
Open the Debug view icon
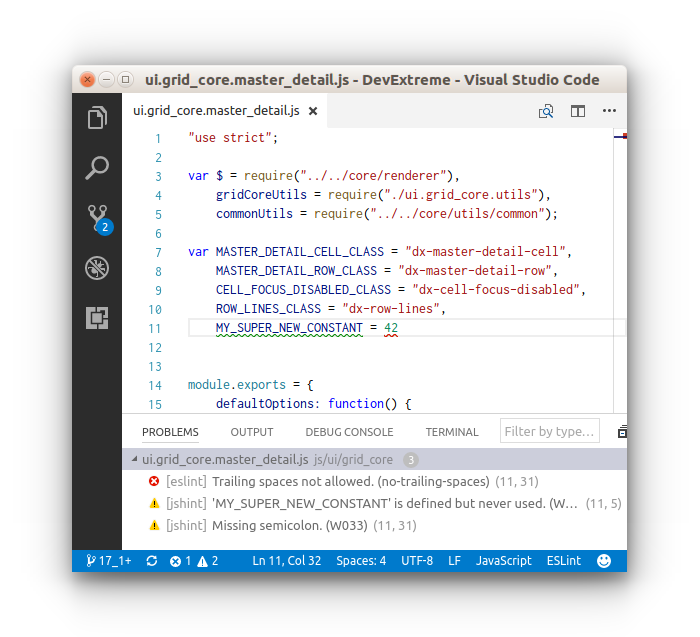click(x=97, y=268)
